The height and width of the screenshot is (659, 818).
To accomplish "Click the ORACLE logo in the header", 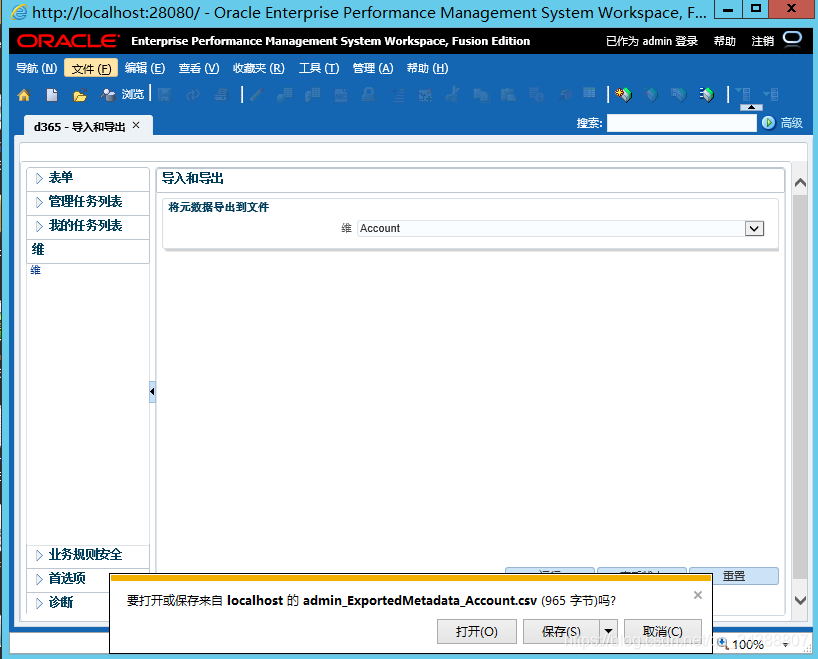I will click(68, 41).
